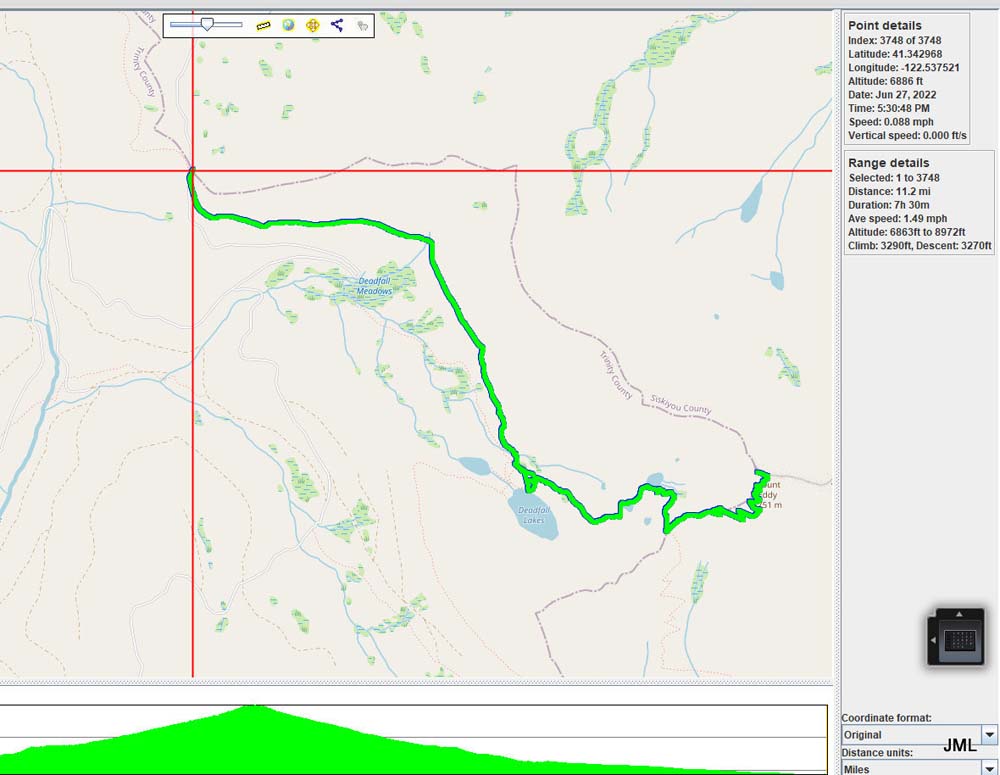
Task: Click the Siskiyou County map label
Action: click(x=680, y=403)
